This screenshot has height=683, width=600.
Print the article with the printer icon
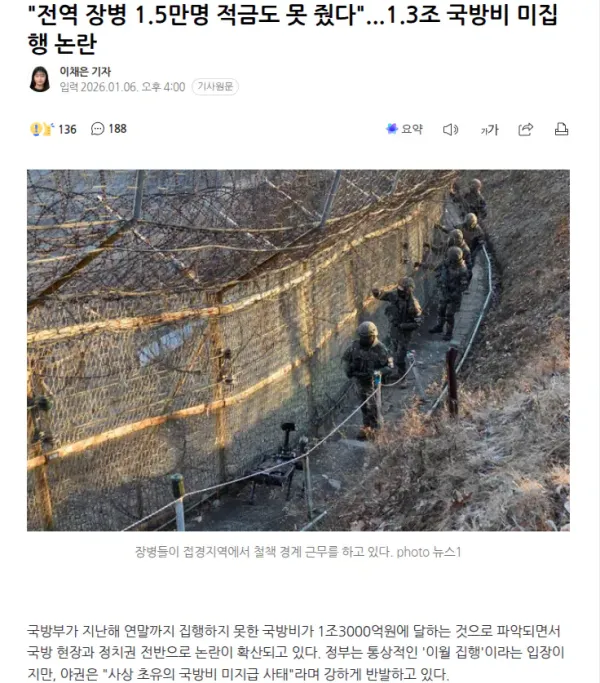tap(561, 129)
